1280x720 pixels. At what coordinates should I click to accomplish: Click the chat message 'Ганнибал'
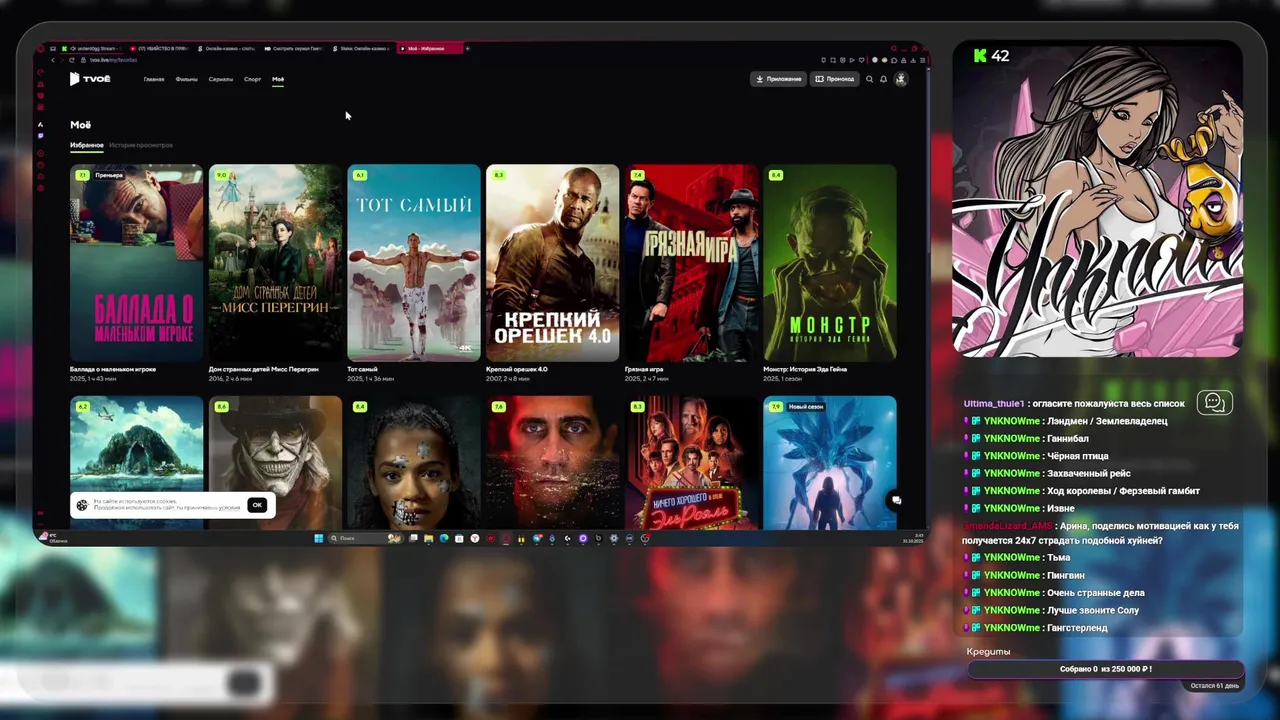[x=1068, y=438]
